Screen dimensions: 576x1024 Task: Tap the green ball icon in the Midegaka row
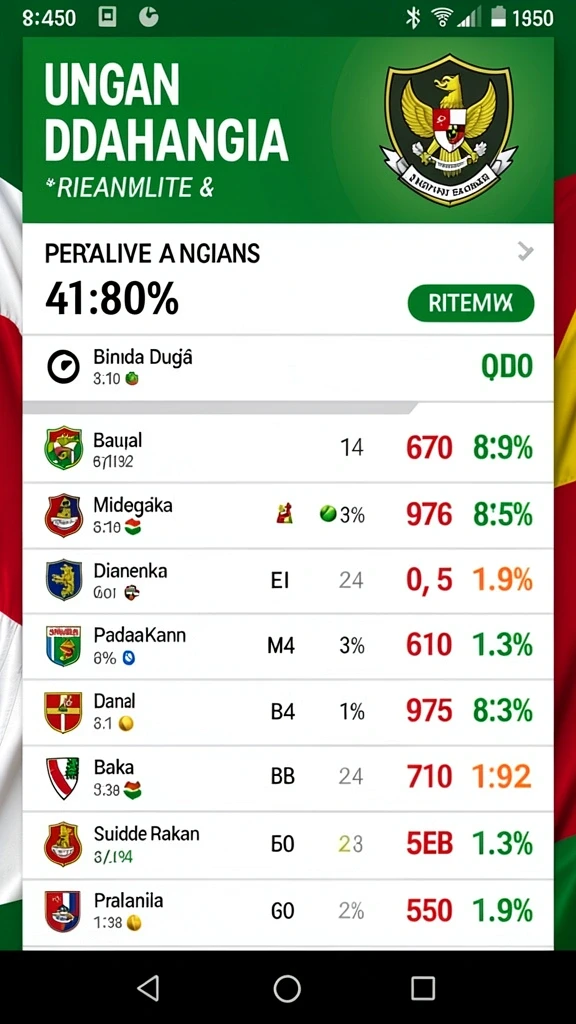(328, 514)
